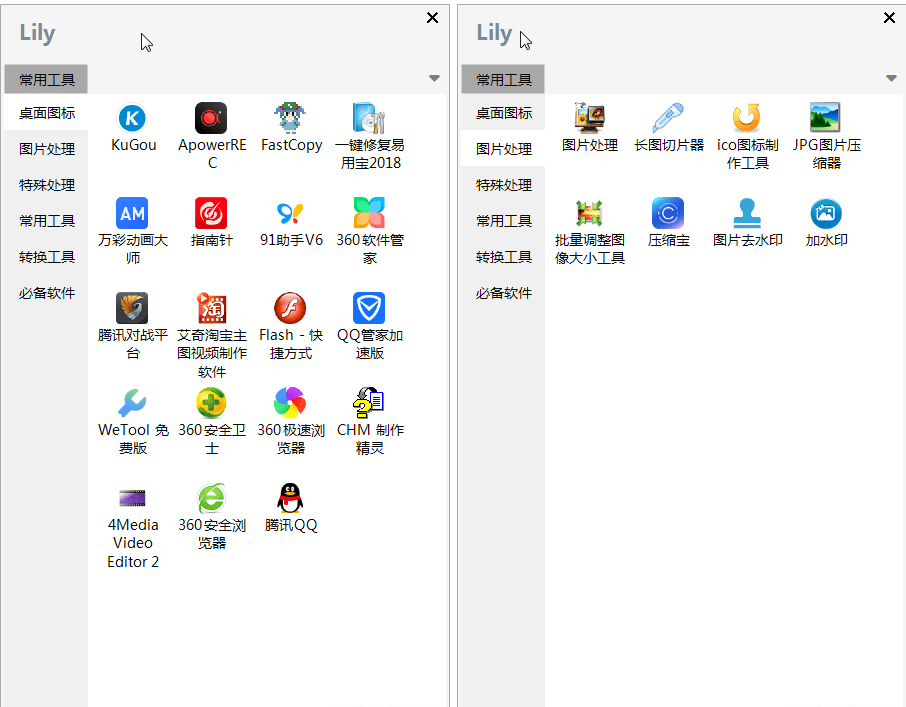Viewport: 906px width, 707px height.
Task: Open 批量调整图像大小工具 icon
Action: click(589, 213)
